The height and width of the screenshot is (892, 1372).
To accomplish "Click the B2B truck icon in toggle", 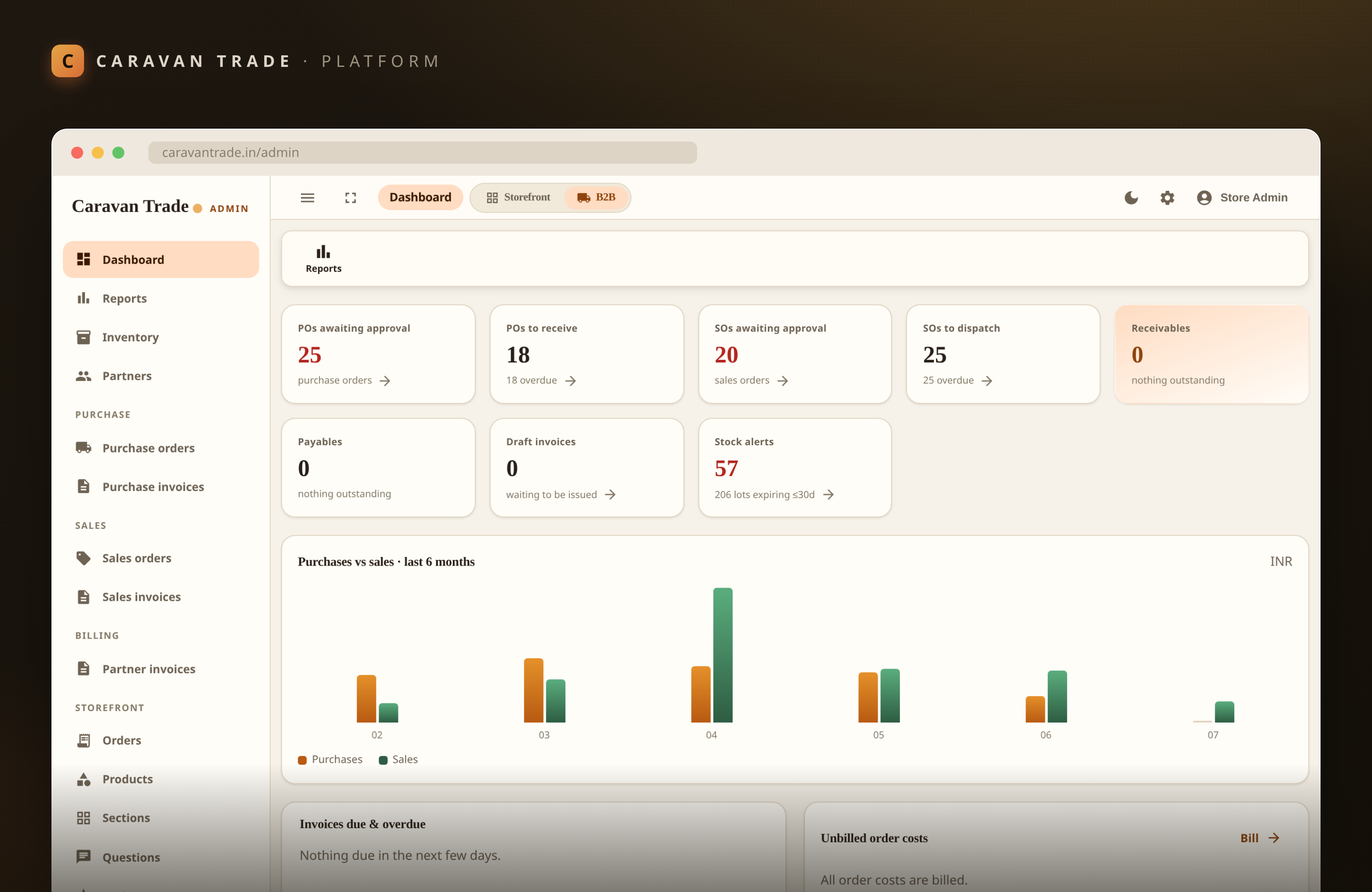I will (584, 198).
